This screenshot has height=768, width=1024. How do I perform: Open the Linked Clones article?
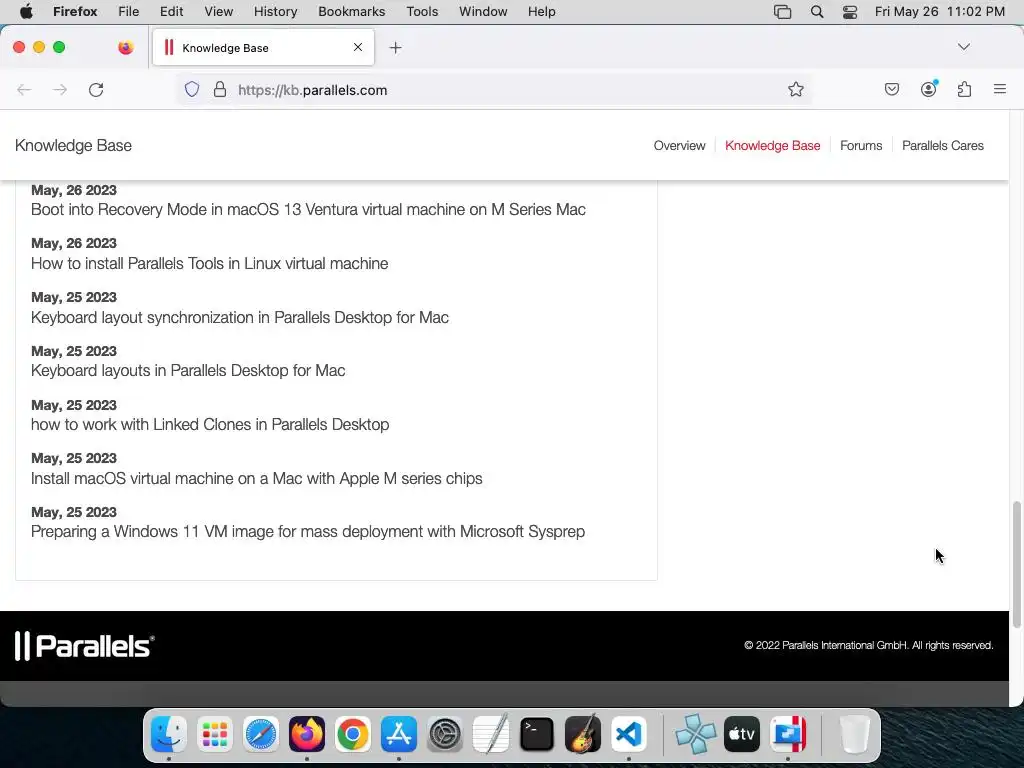[210, 424]
